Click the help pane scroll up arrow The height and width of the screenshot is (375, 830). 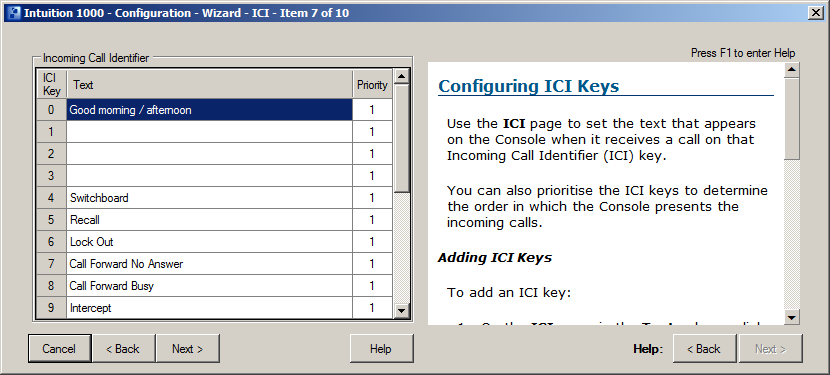click(x=792, y=70)
